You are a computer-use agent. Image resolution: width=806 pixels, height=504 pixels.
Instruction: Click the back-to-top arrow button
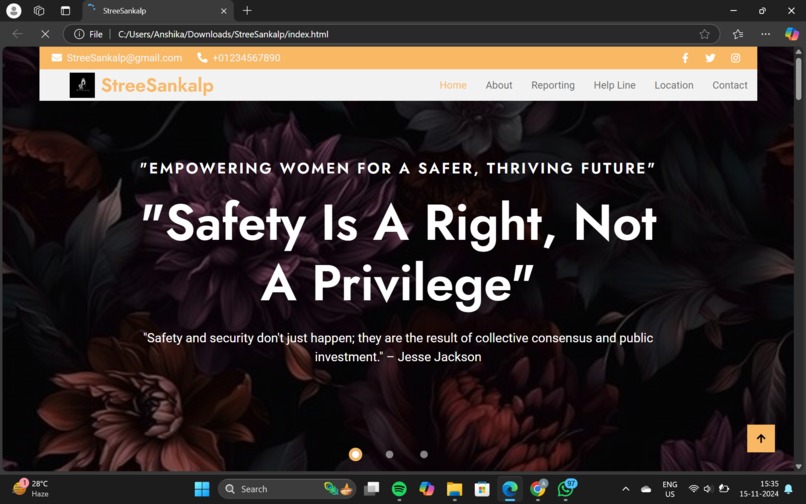tap(761, 438)
